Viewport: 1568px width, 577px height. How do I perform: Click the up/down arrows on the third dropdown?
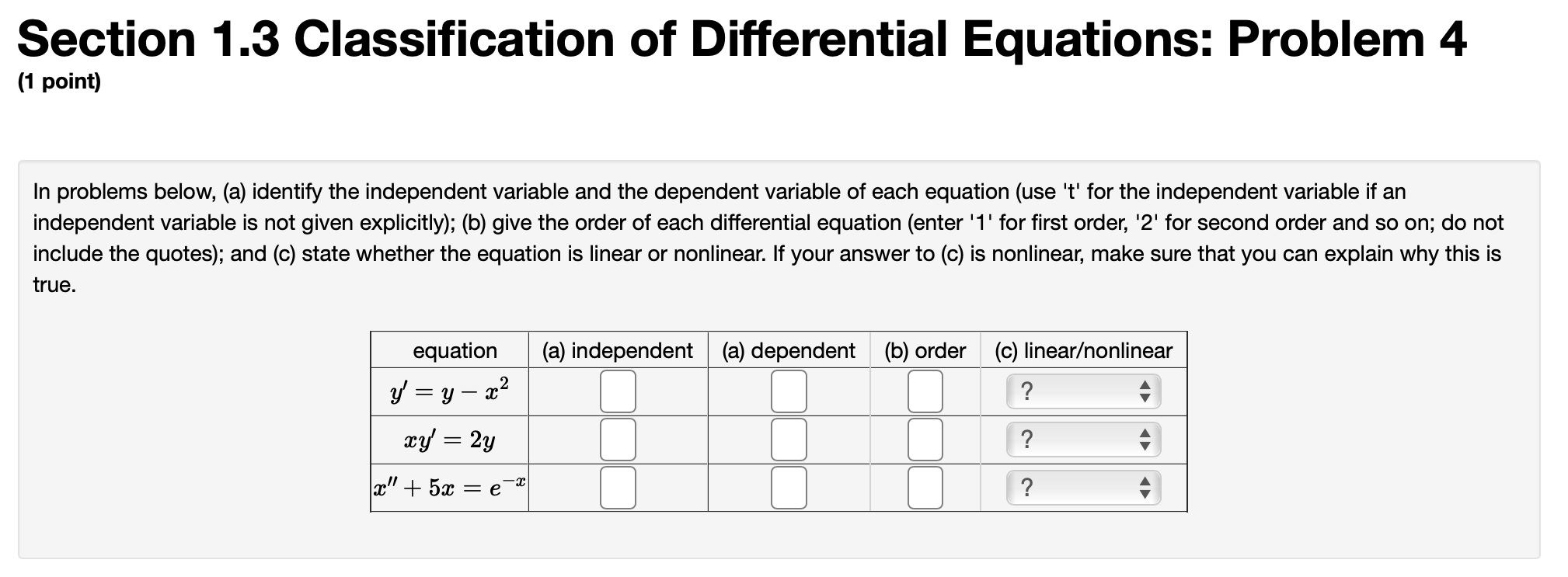[1144, 488]
